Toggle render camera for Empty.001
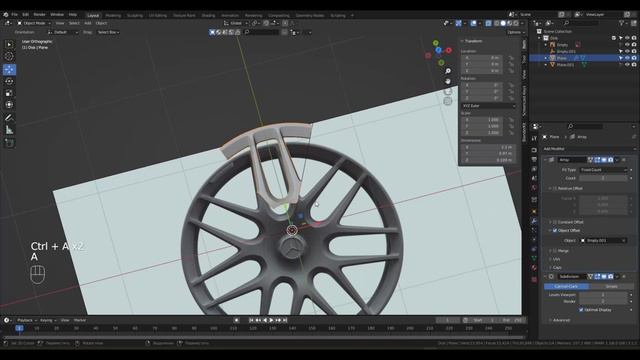 (634, 51)
